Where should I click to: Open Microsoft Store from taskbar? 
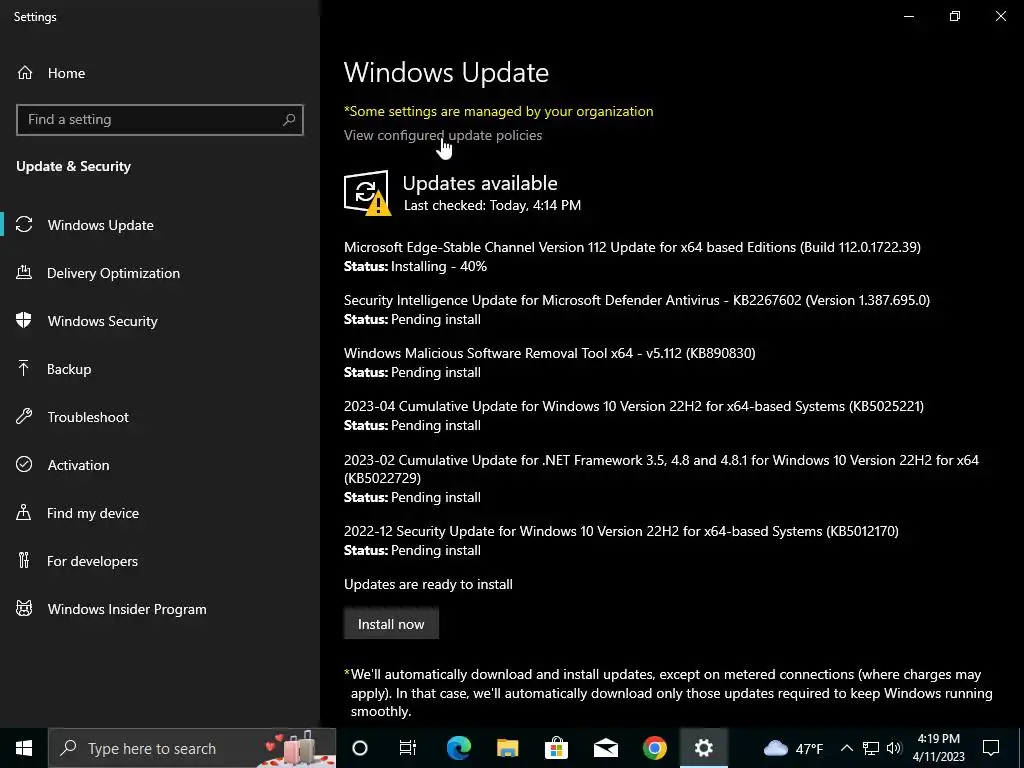tap(556, 748)
